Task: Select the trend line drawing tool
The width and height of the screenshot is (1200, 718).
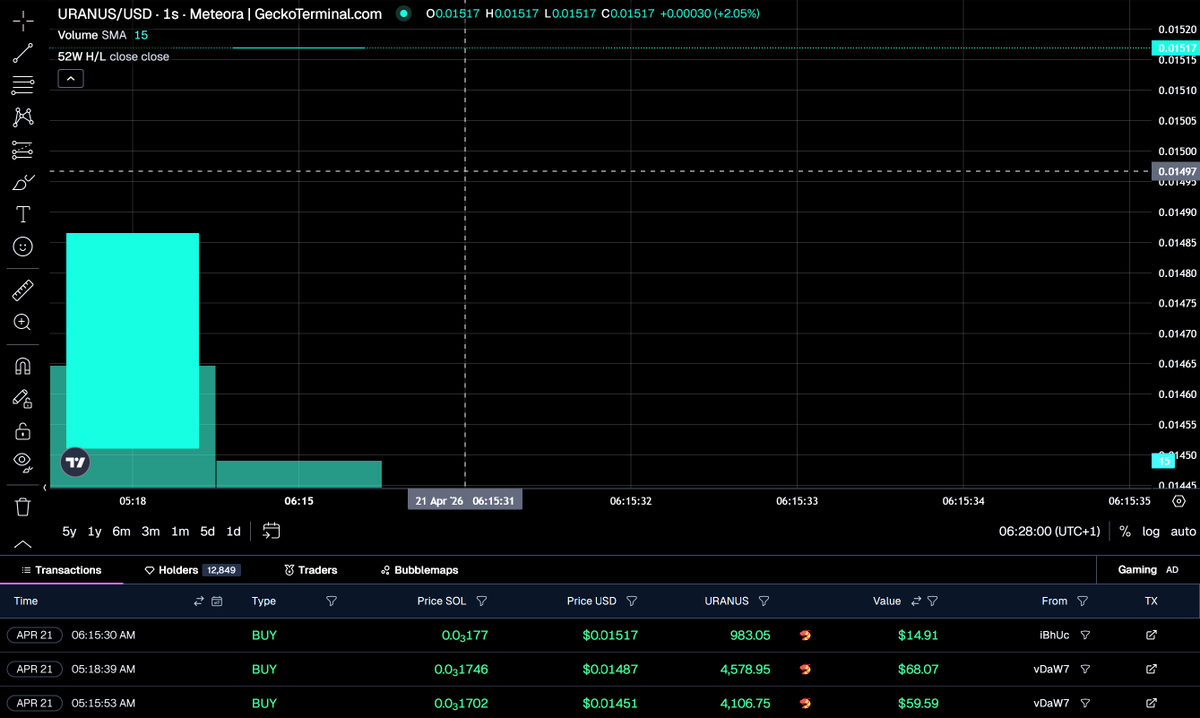Action: pos(22,53)
